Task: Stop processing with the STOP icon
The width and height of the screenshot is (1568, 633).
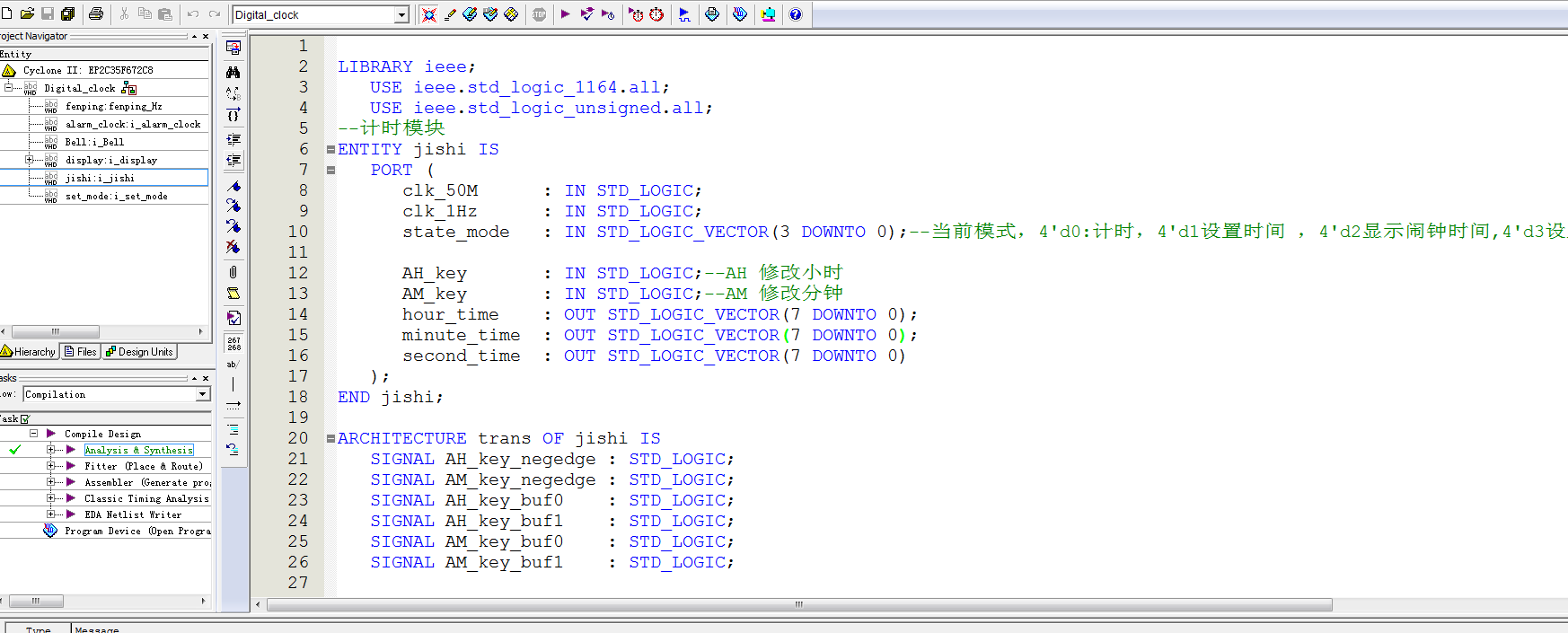Action: 539,14
